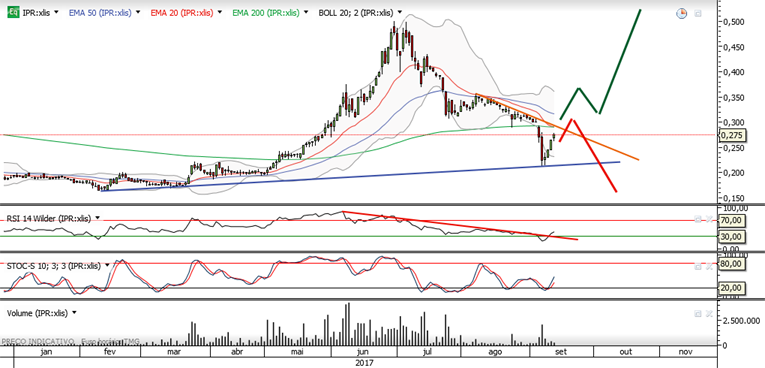765x368 pixels.
Task: Click the set month on time axis
Action: [x=561, y=351]
